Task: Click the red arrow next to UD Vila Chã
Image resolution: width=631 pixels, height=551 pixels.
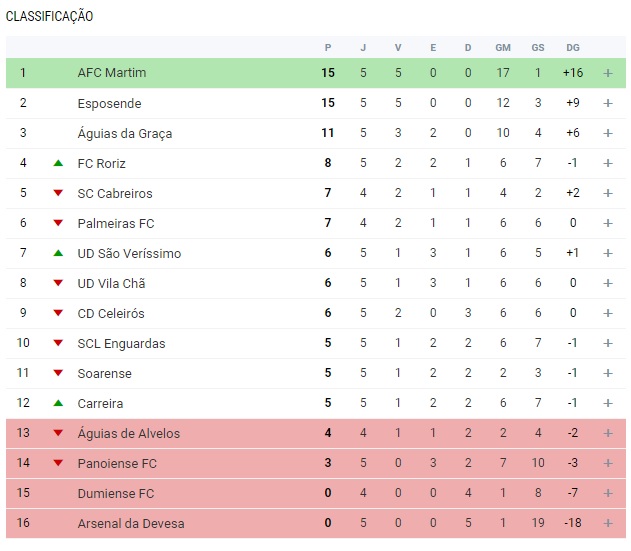Action: click(58, 283)
